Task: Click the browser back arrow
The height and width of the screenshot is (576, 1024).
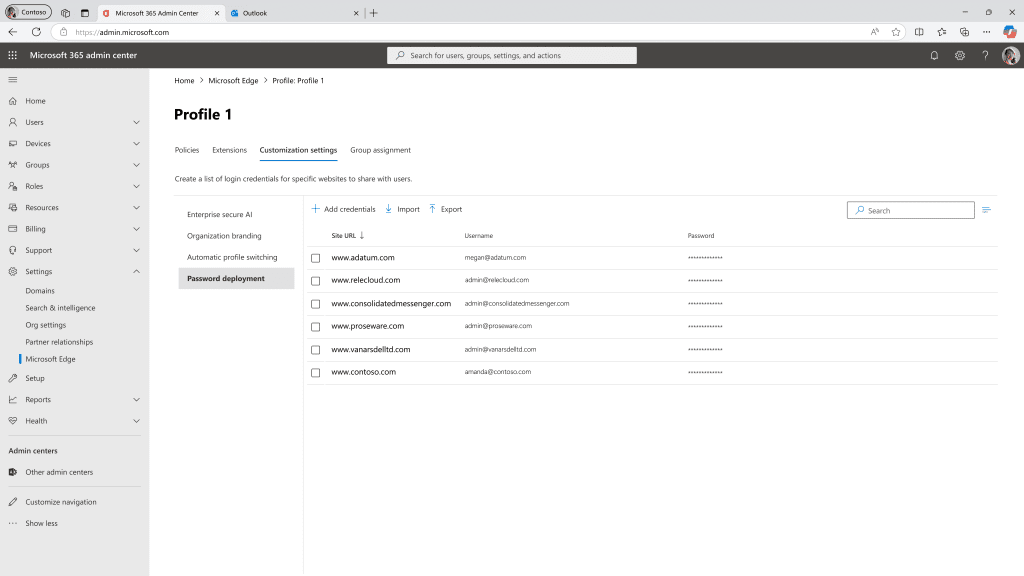Action: (x=13, y=32)
